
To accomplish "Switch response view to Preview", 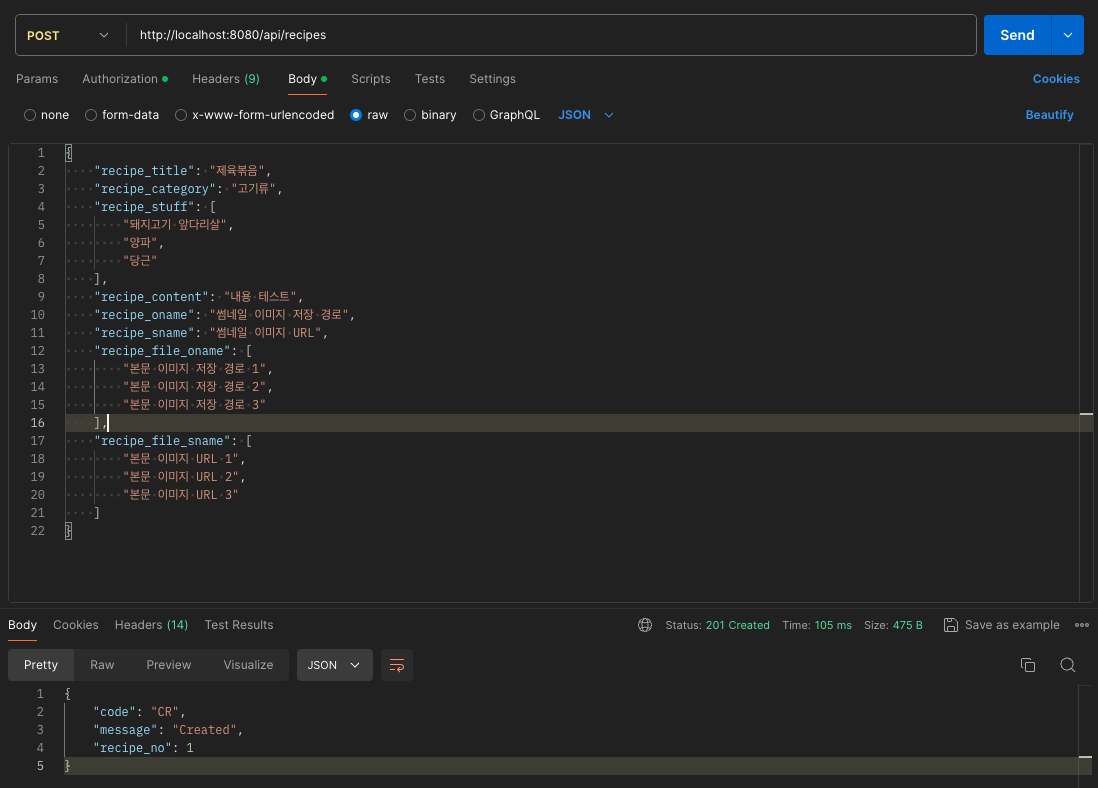I will tap(169, 665).
